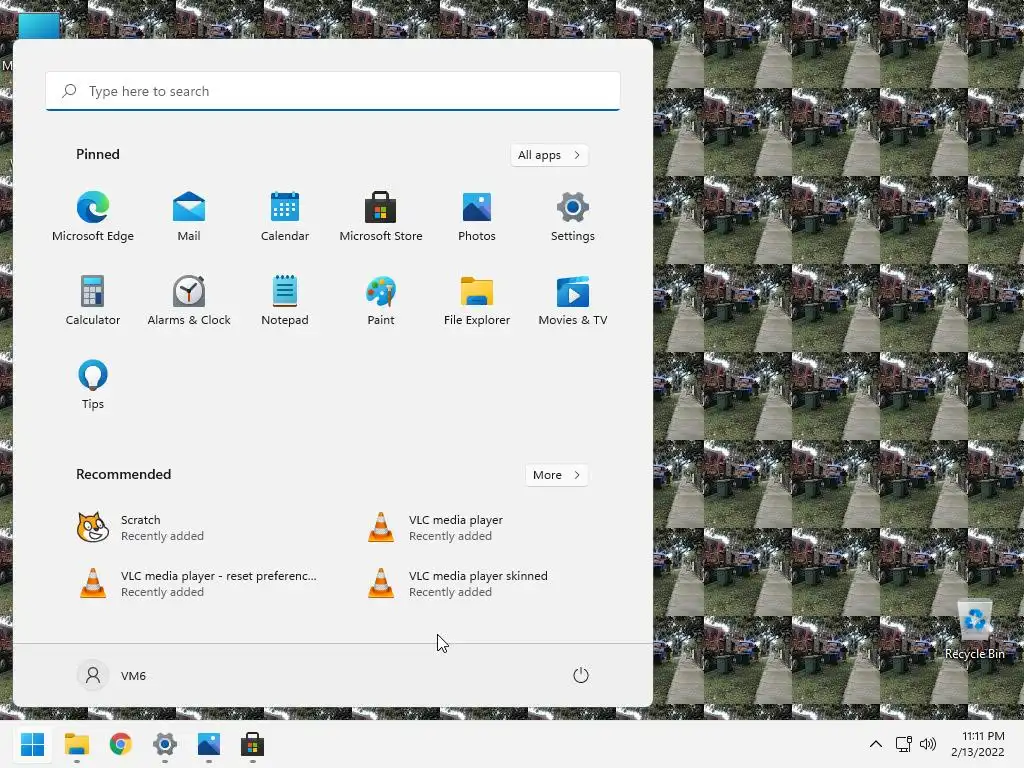Launch Google Chrome from taskbar
The width and height of the screenshot is (1024, 768).
coord(121,744)
